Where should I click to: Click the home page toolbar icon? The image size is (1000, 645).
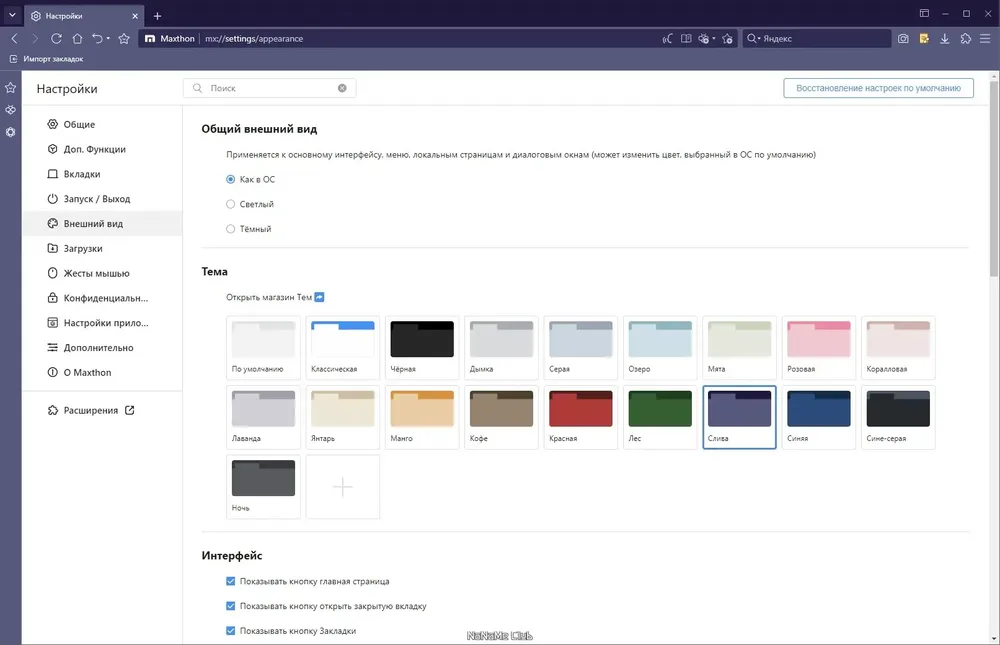[77, 38]
